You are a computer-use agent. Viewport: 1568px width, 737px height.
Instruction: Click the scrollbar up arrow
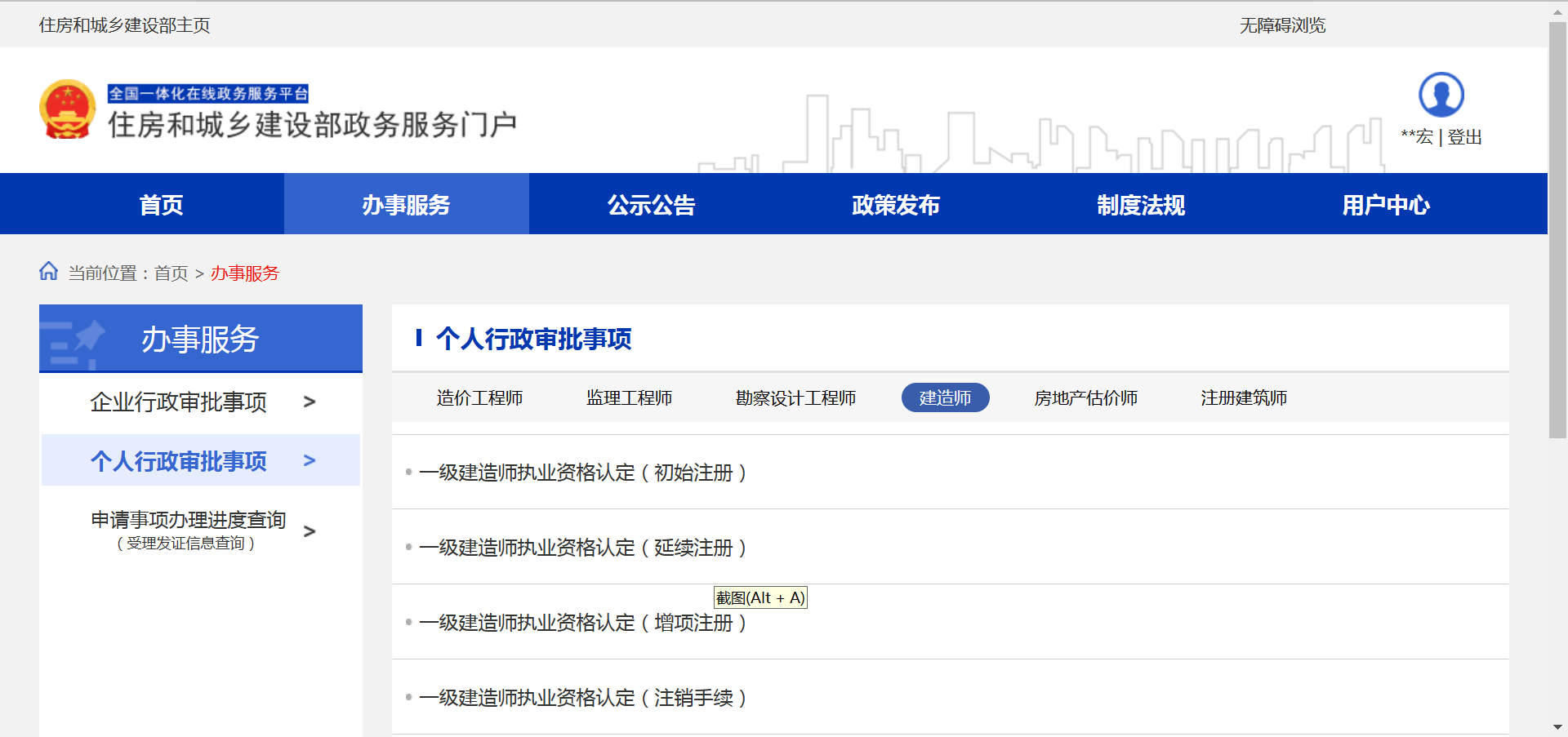1557,11
